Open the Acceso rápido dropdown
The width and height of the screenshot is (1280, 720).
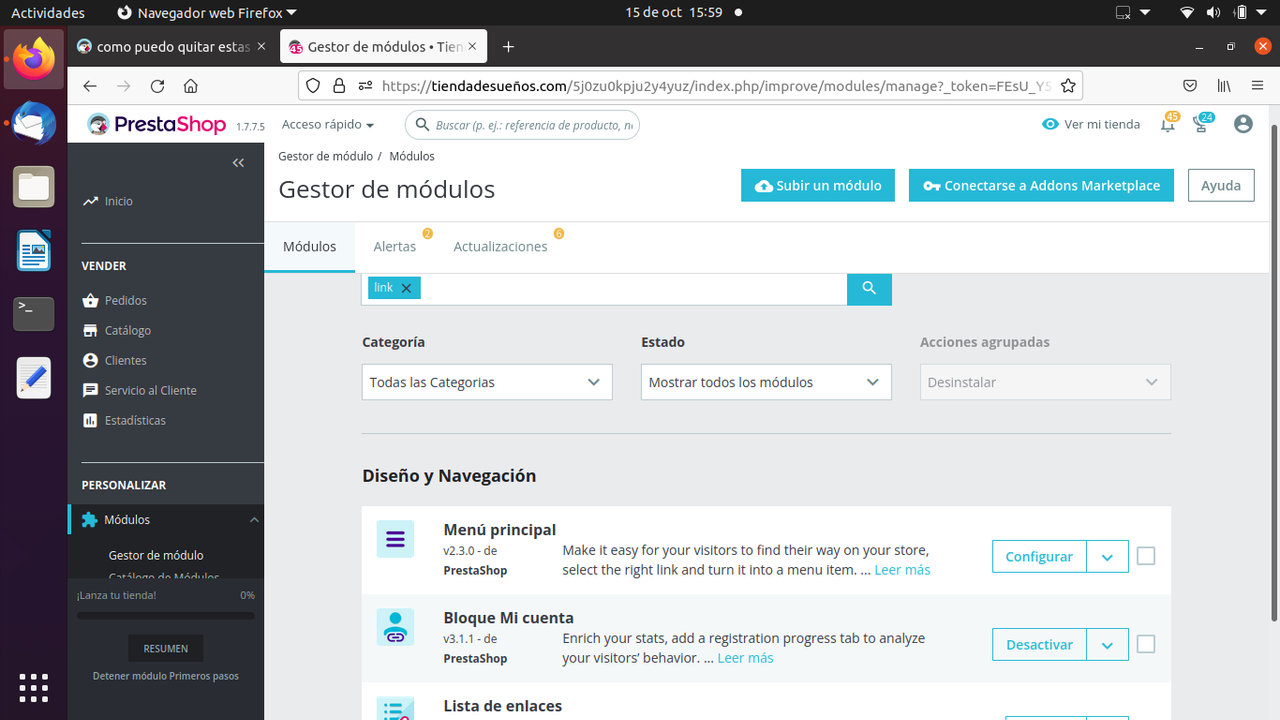point(328,125)
